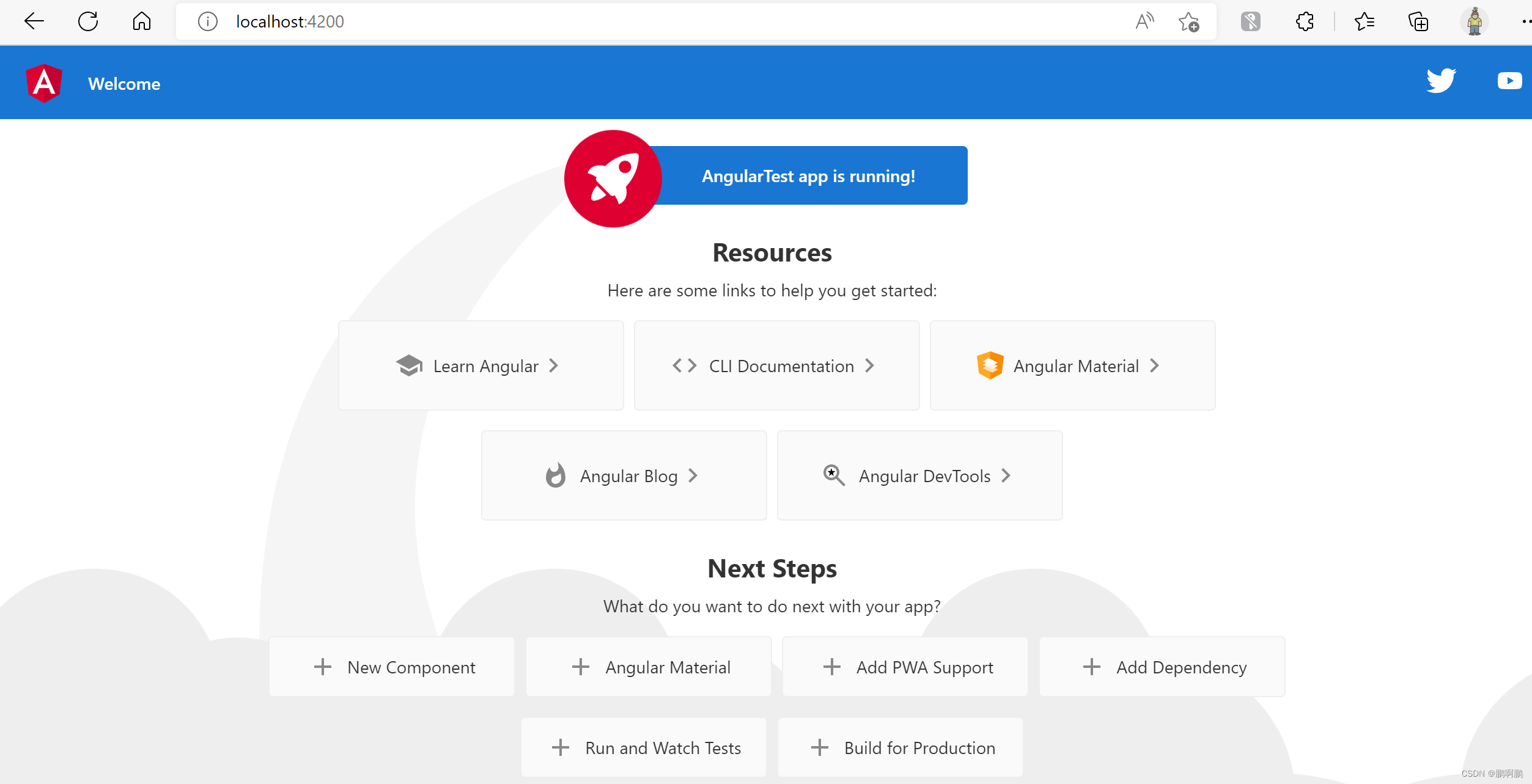Click the code brackets icon on CLI Documentation
Image resolution: width=1532 pixels, height=784 pixels.
[x=684, y=365]
